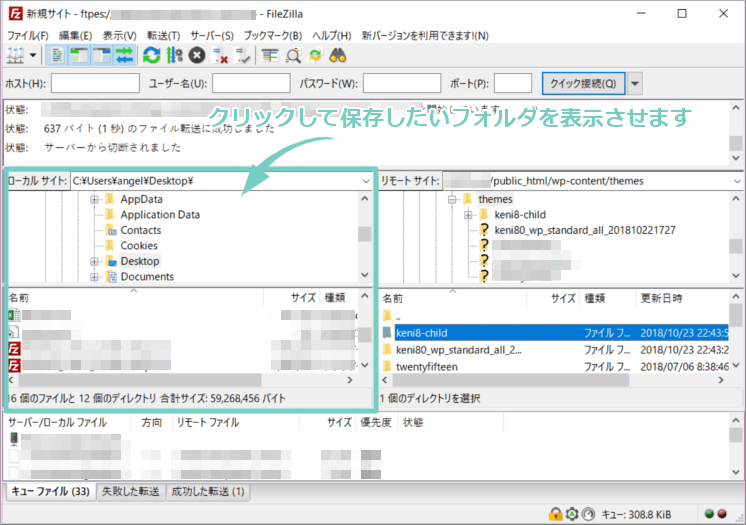Open the ヘルプ(H) menu
The height and width of the screenshot is (525, 746).
tap(332, 36)
